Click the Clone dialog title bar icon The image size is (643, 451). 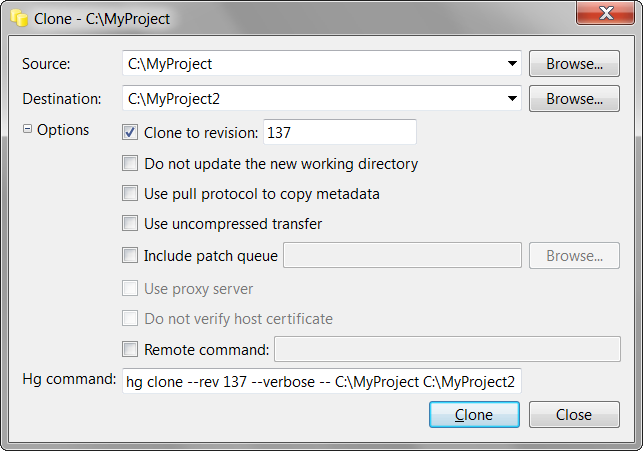(18, 17)
